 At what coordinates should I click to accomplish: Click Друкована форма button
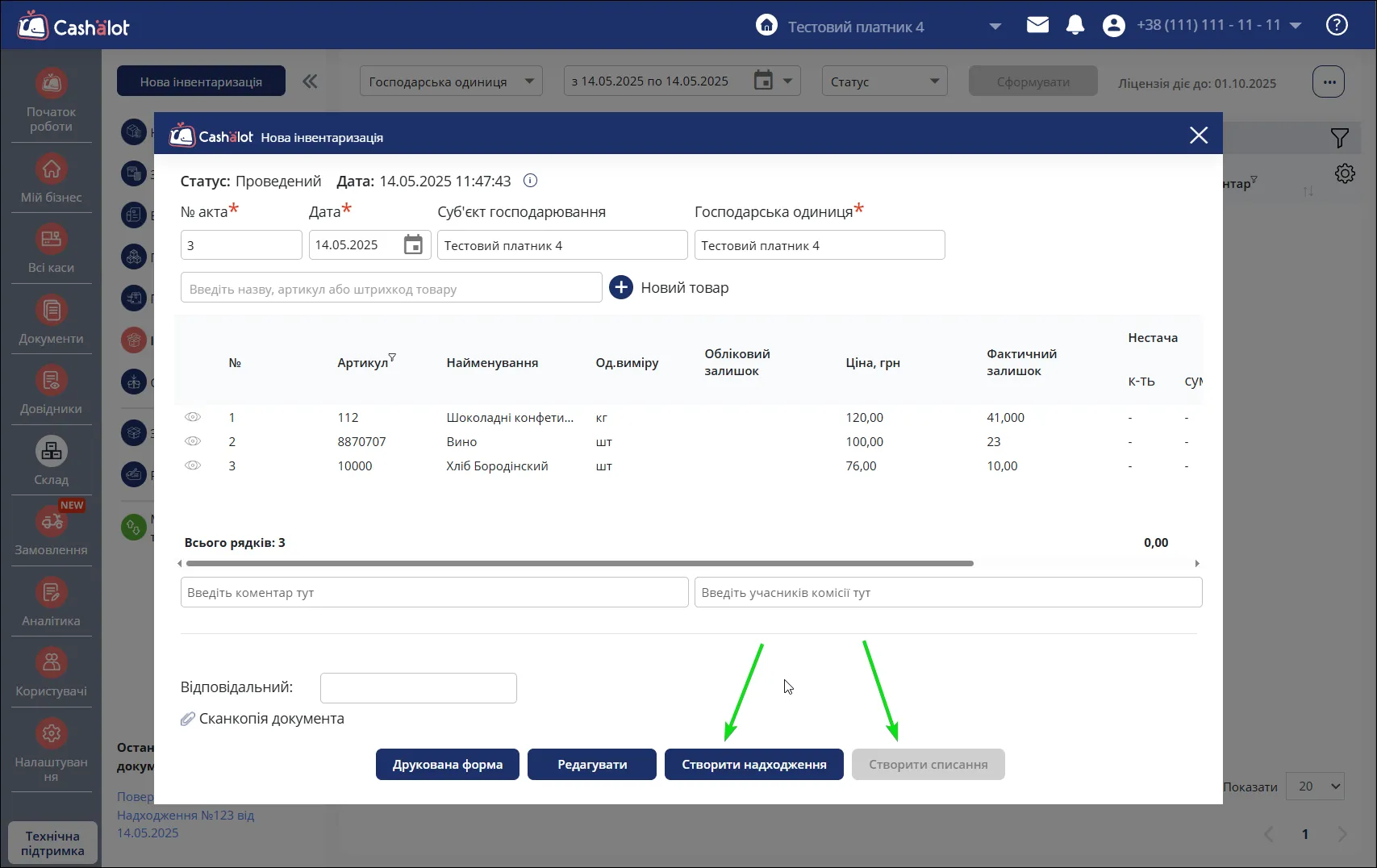click(x=448, y=764)
